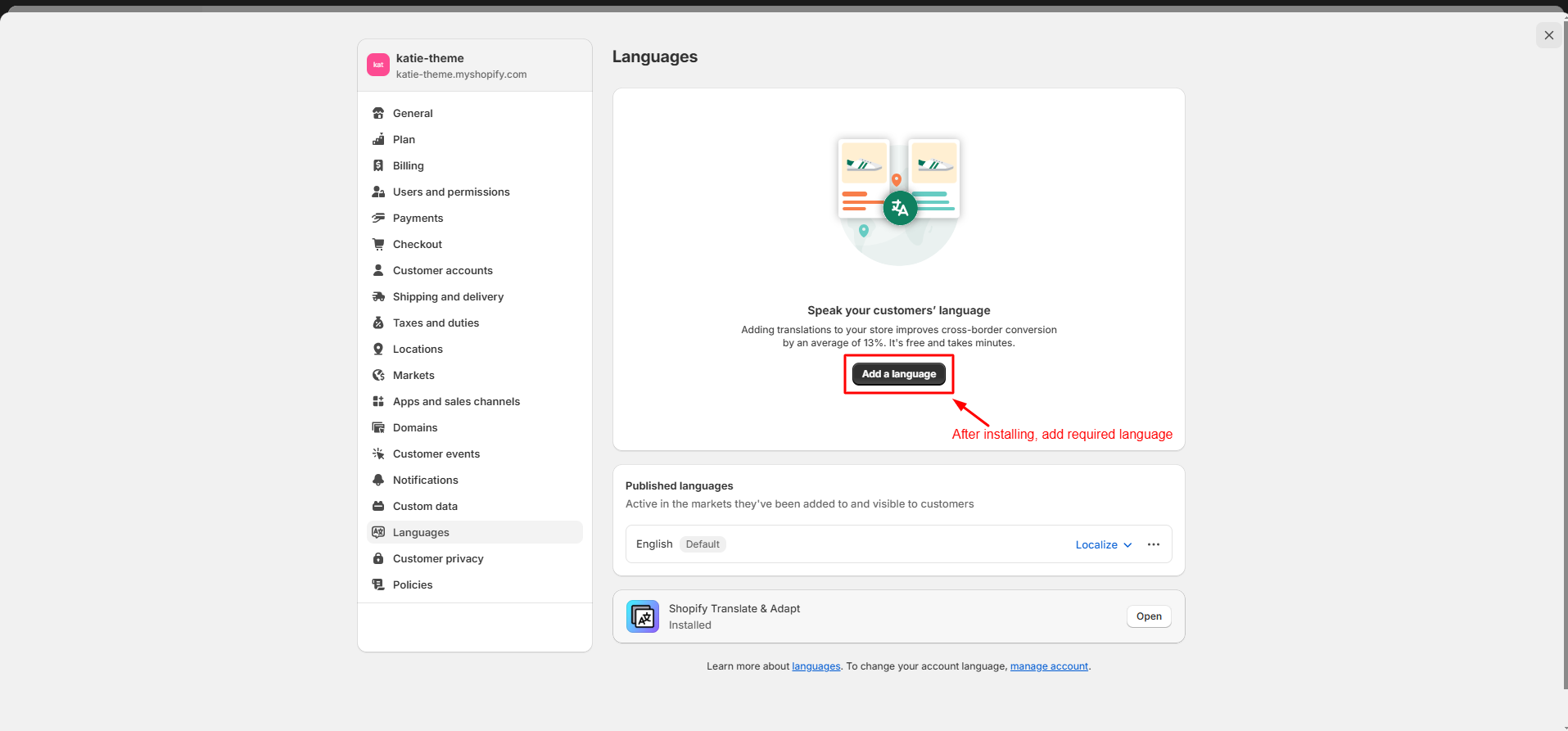Click the Markets globe icon
Image resolution: width=1568 pixels, height=731 pixels.
[378, 375]
